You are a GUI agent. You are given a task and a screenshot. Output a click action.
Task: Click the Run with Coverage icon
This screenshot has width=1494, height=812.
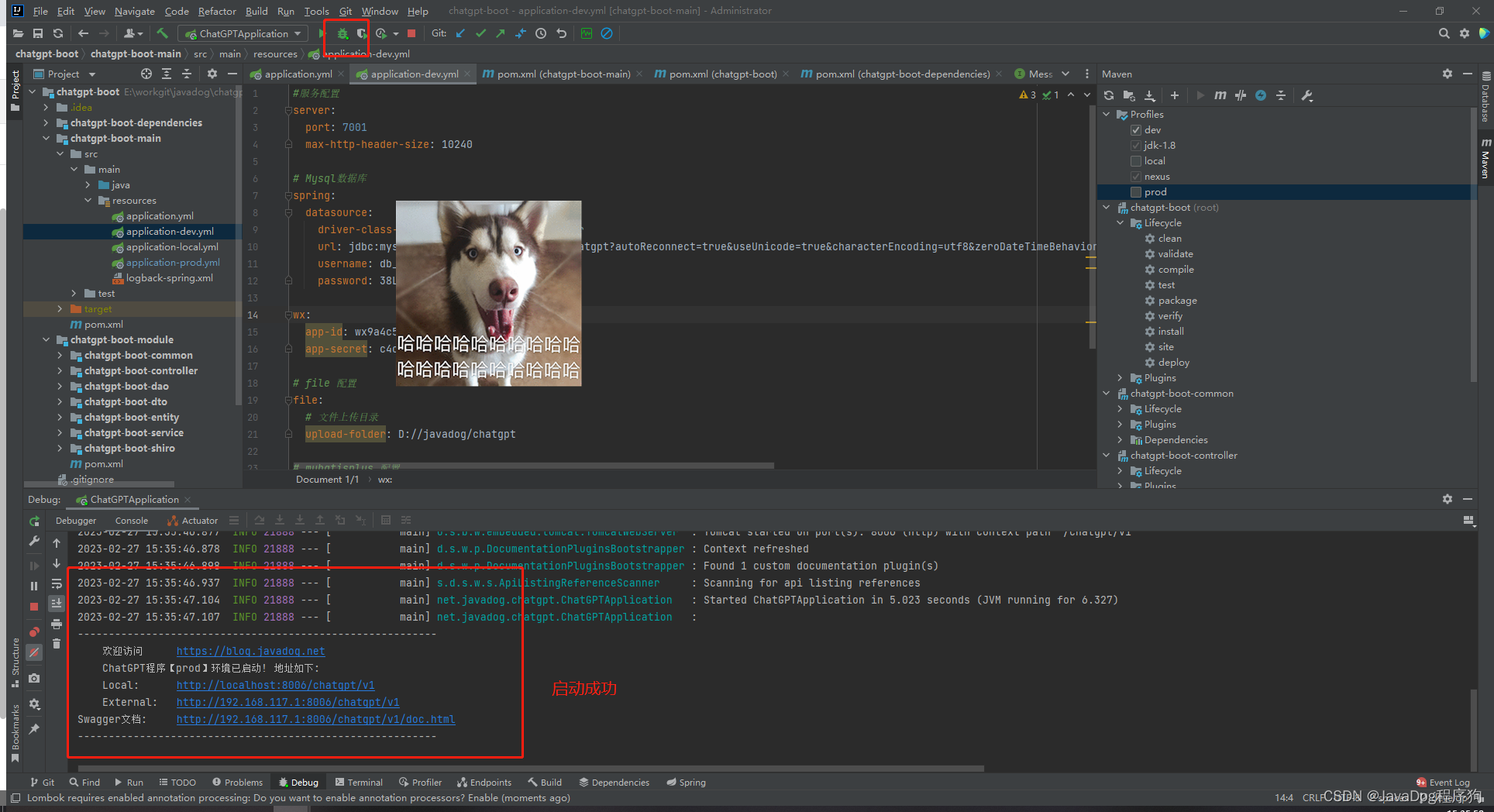362,33
